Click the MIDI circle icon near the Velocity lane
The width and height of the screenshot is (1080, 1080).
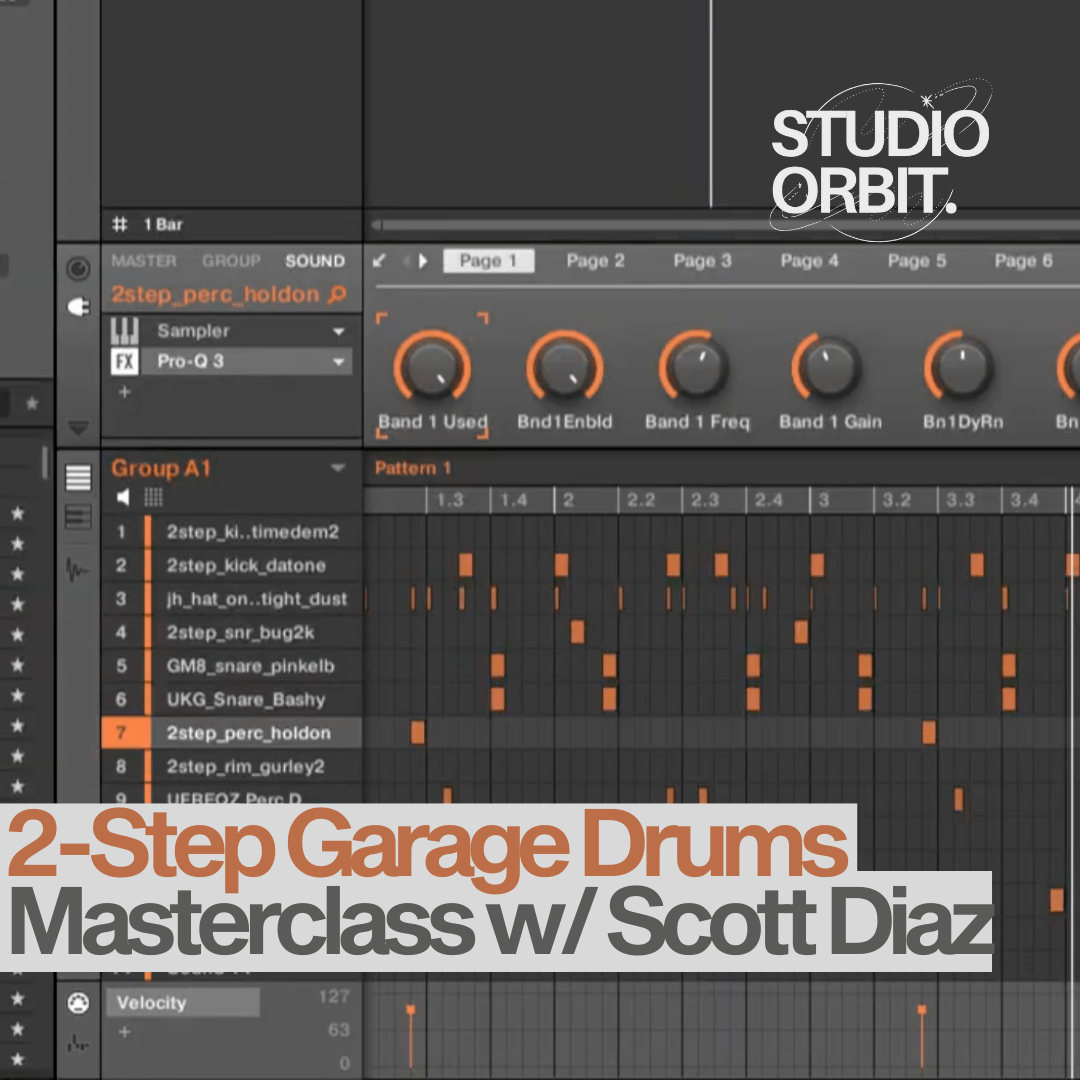pos(80,1002)
